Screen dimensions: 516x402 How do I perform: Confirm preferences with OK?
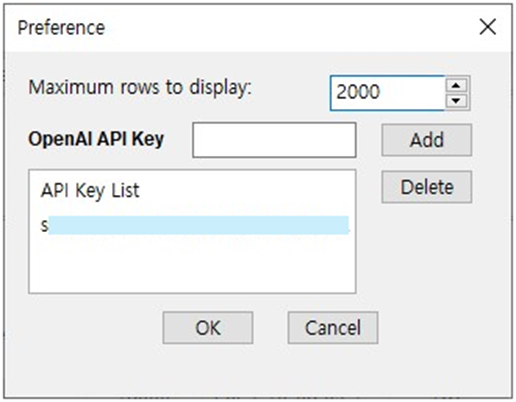208,328
